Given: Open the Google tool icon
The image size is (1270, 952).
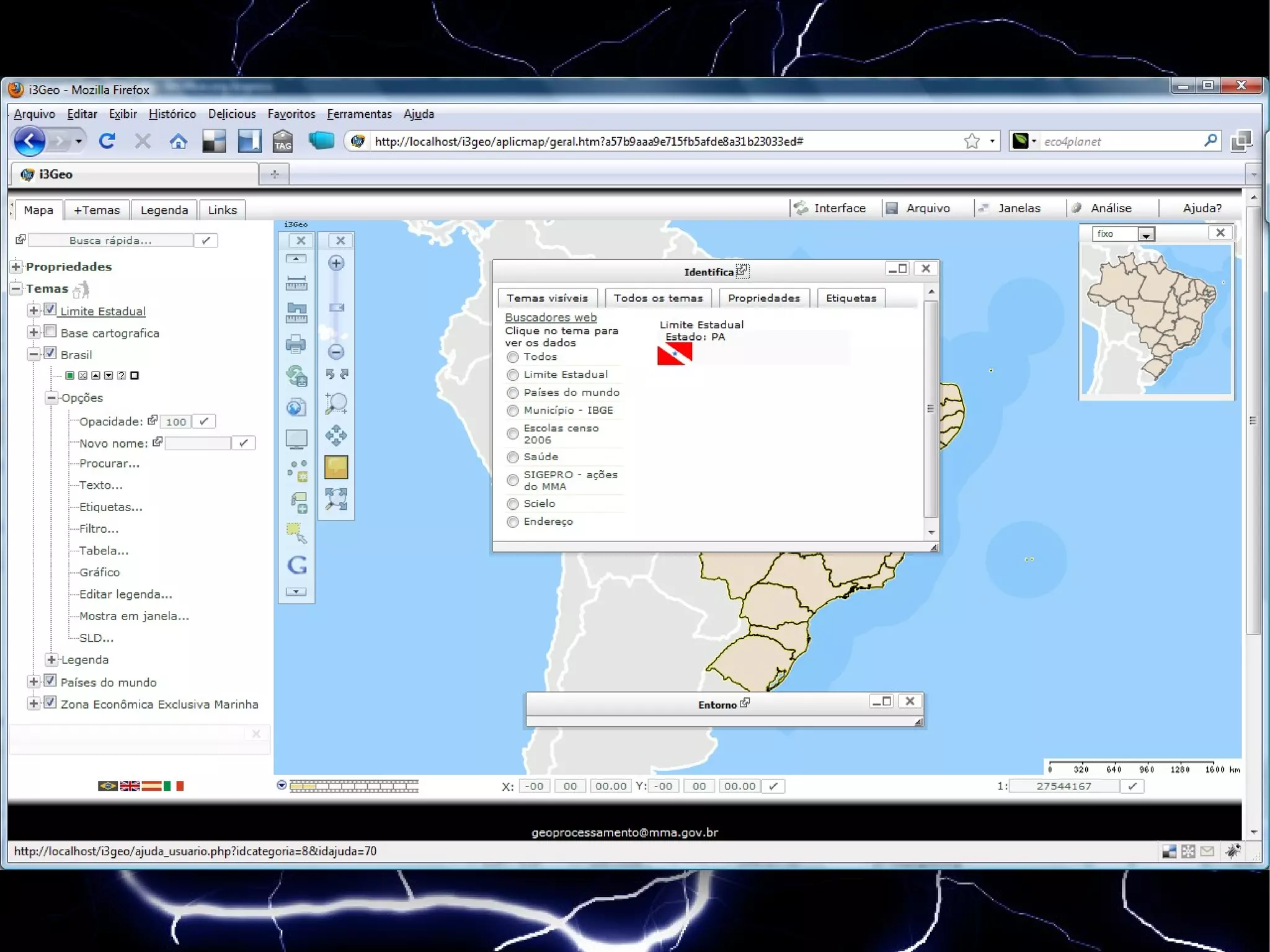Looking at the screenshot, I should click(297, 564).
